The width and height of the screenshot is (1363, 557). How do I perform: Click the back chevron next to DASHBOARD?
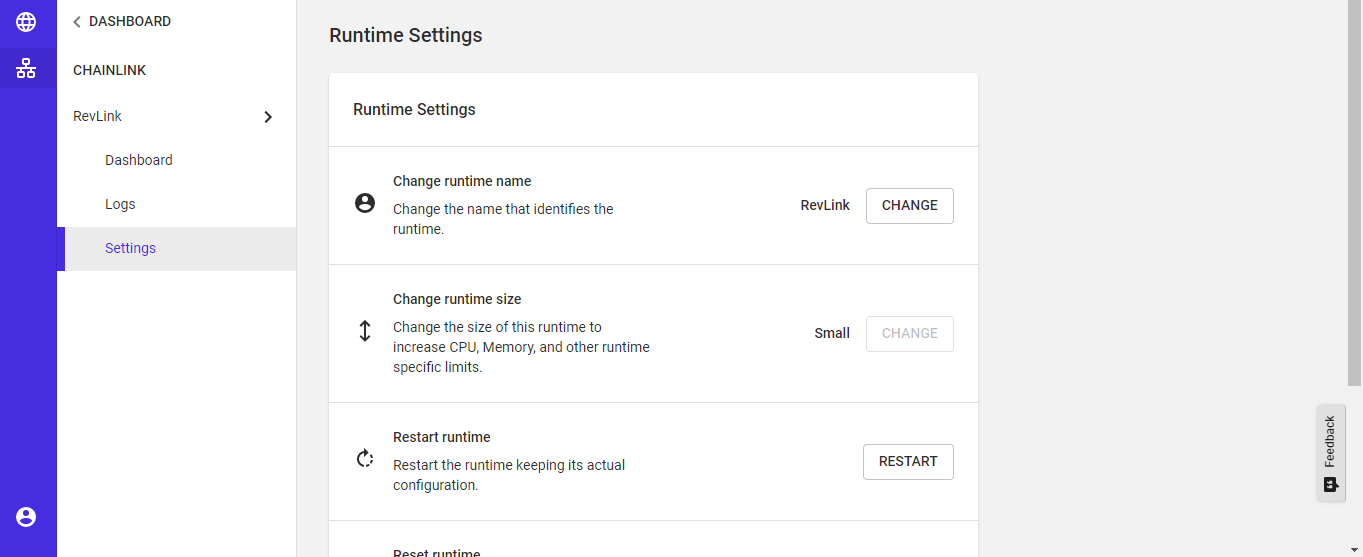pyautogui.click(x=77, y=22)
